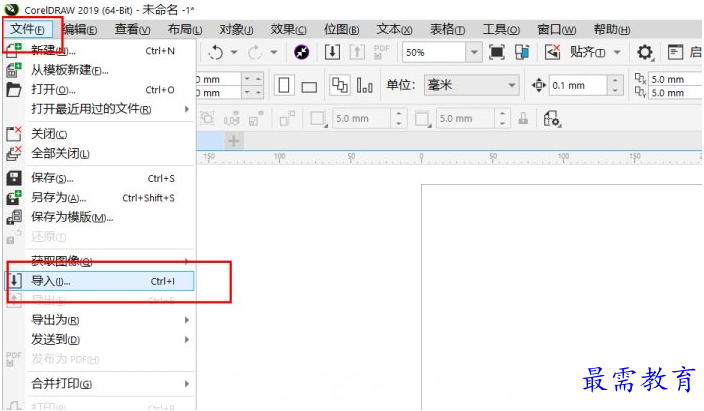Click the duplicate distance Y 5.0 mm field

tap(675, 93)
